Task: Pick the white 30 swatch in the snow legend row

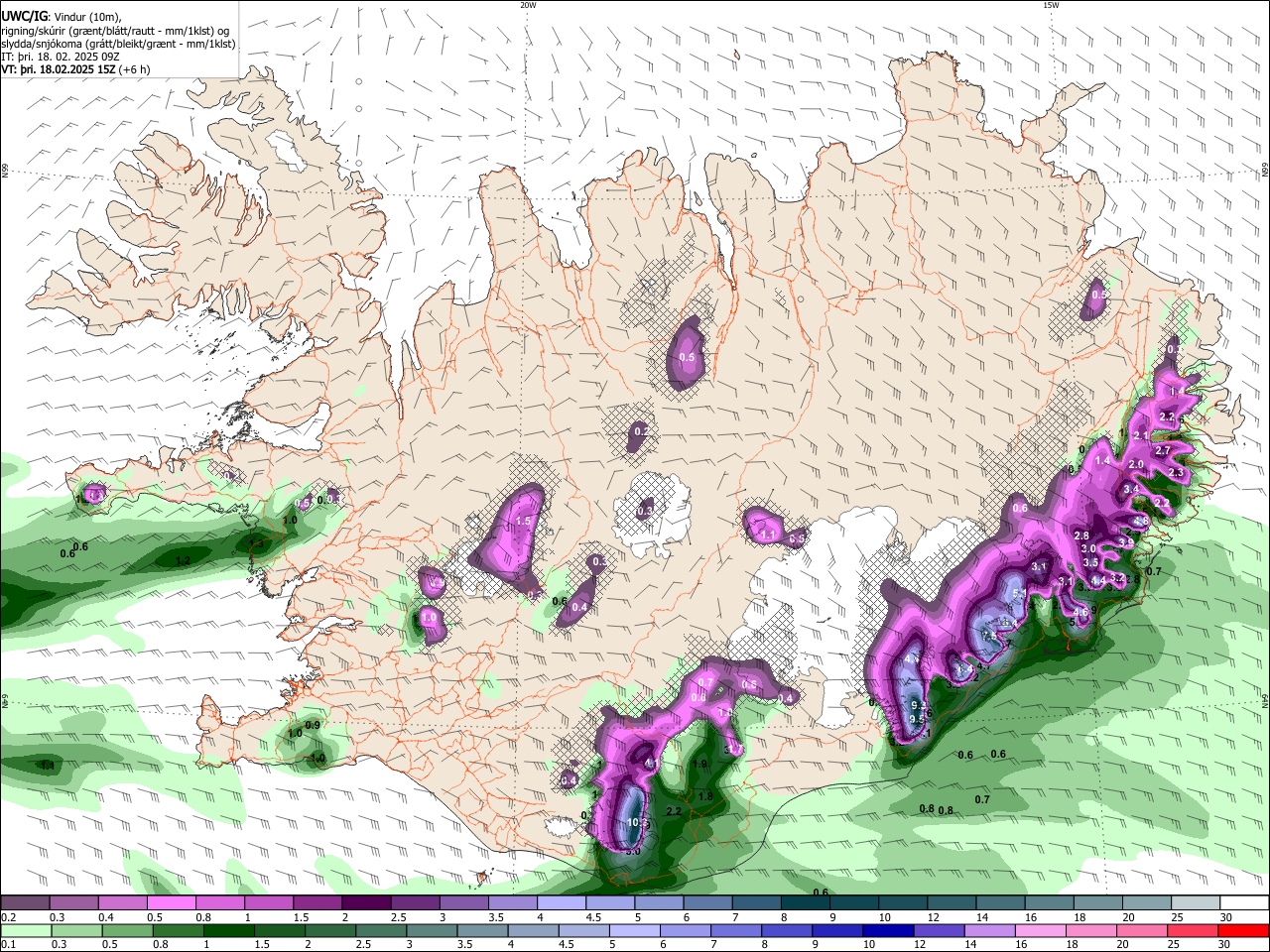Action: pyautogui.click(x=1245, y=903)
